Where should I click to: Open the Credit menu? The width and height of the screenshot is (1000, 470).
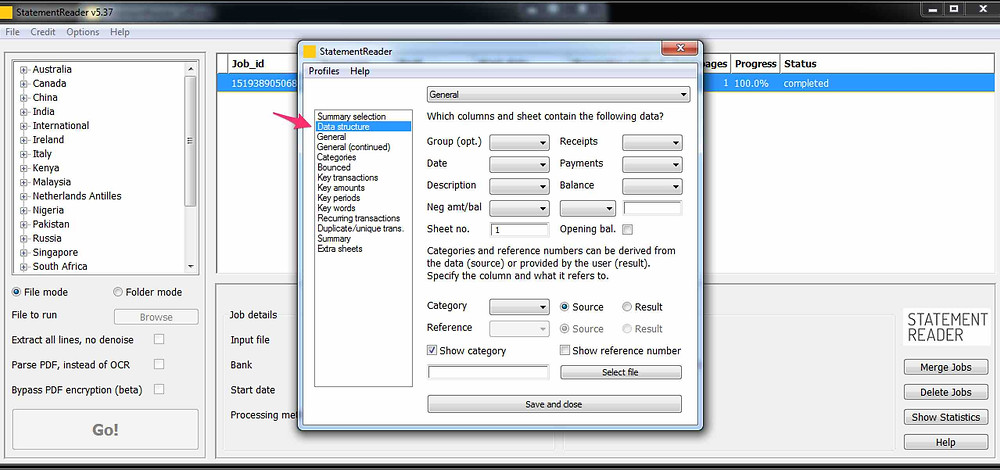[x=43, y=32]
